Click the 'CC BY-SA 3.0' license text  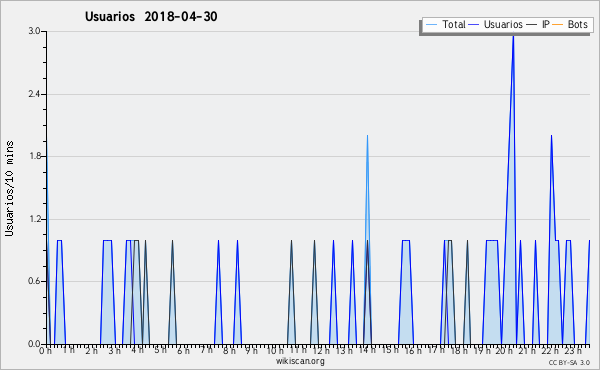point(569,362)
